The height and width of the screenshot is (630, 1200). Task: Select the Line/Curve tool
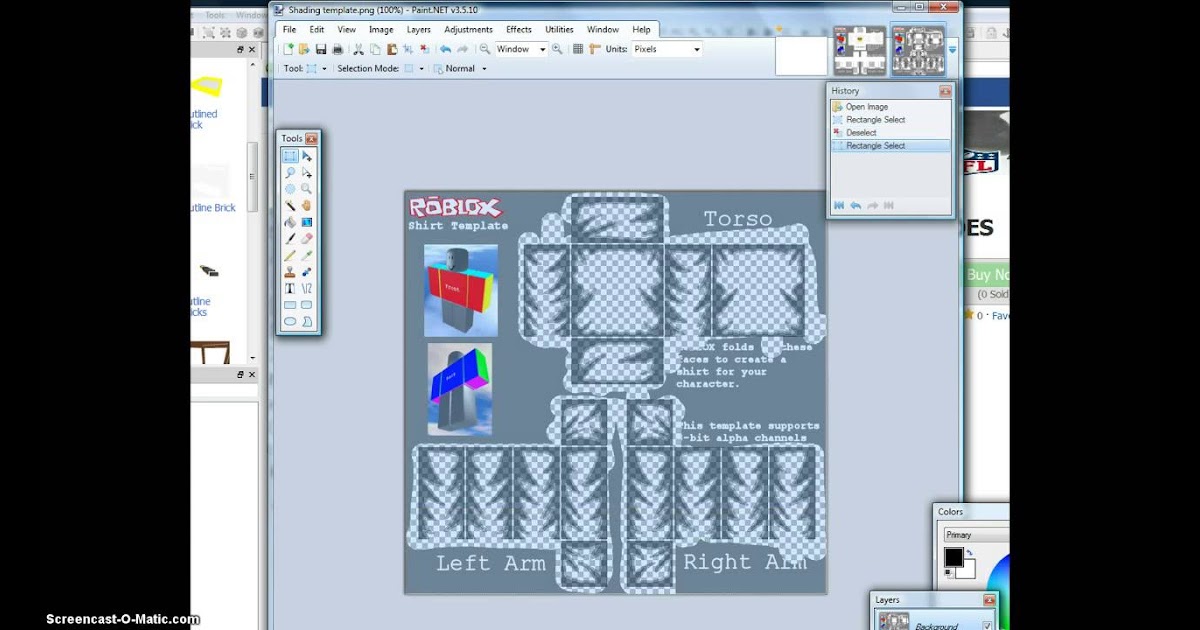click(x=306, y=288)
